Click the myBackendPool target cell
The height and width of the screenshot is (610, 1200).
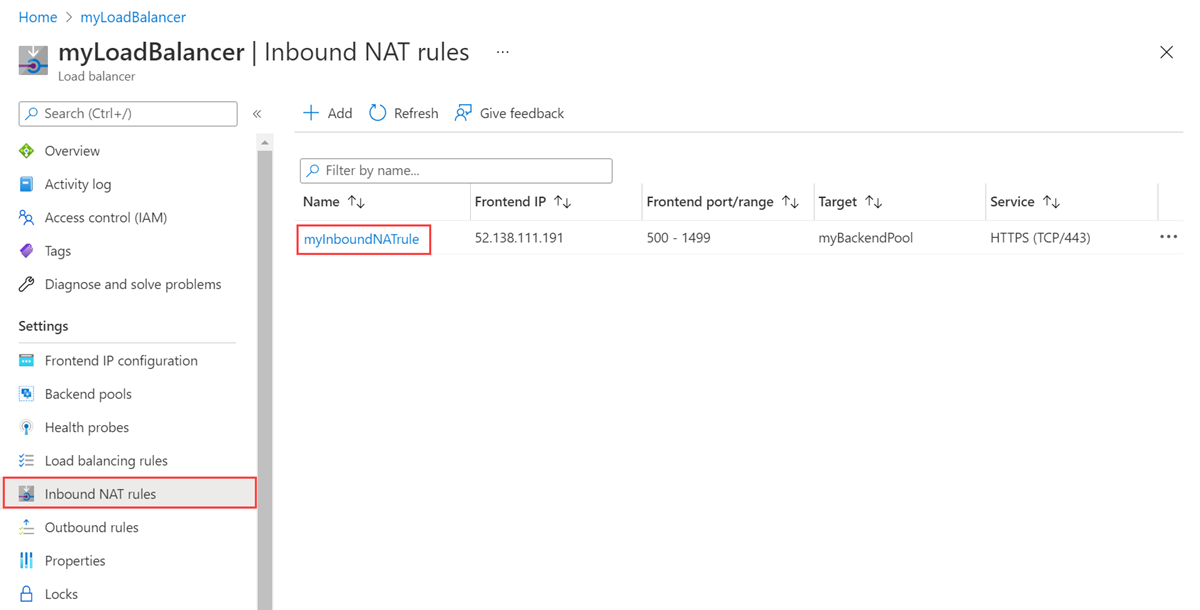[x=865, y=238]
